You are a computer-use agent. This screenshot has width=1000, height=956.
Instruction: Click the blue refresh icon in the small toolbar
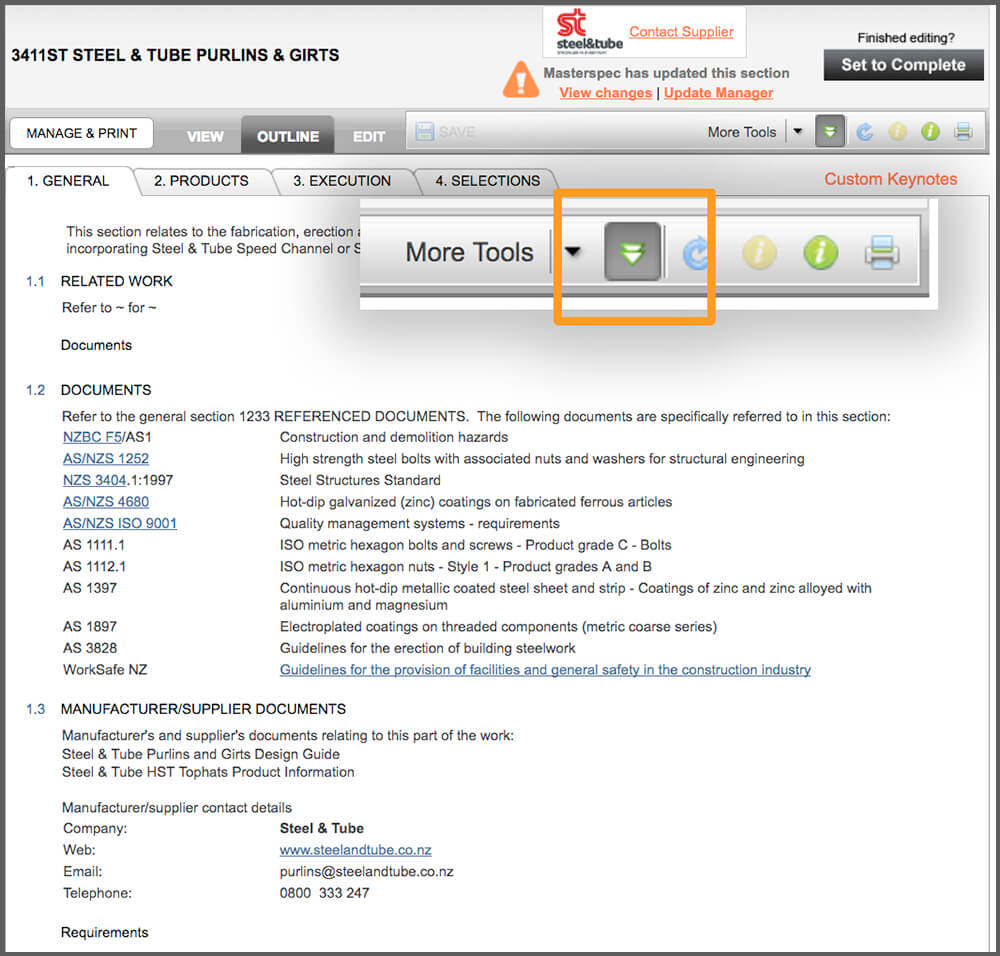(x=865, y=132)
